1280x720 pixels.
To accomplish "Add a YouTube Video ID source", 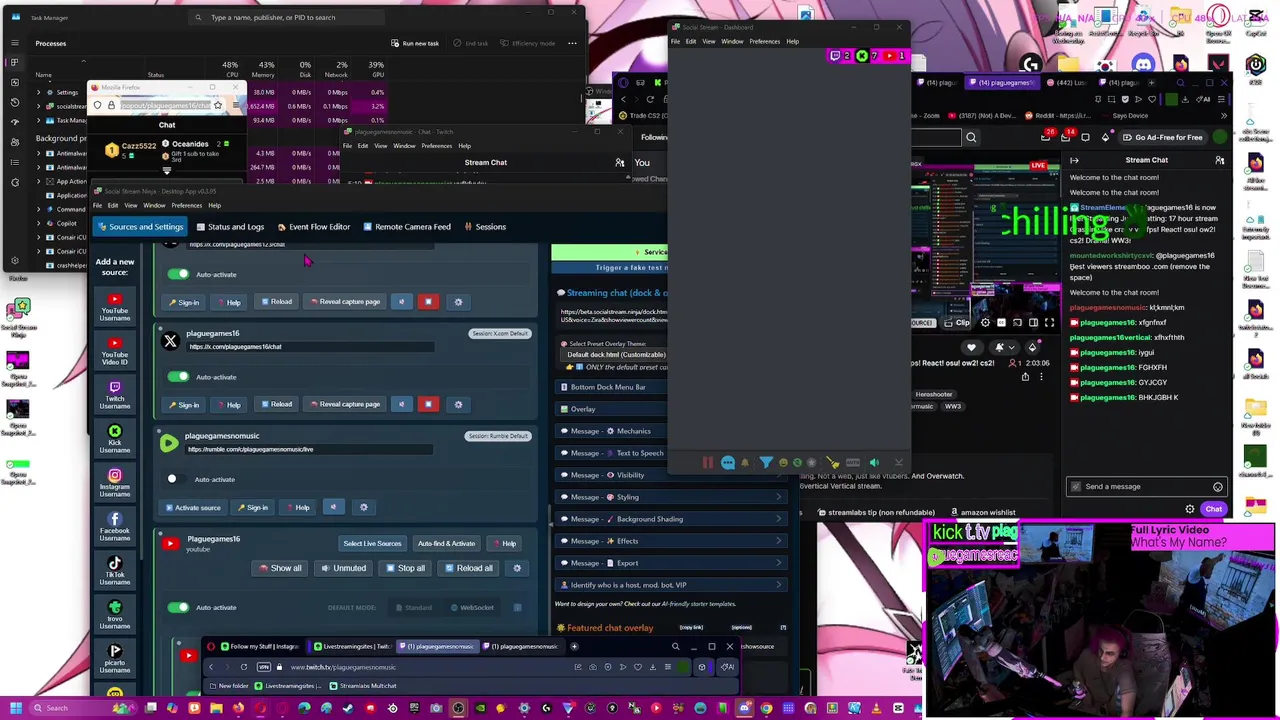I will point(114,349).
